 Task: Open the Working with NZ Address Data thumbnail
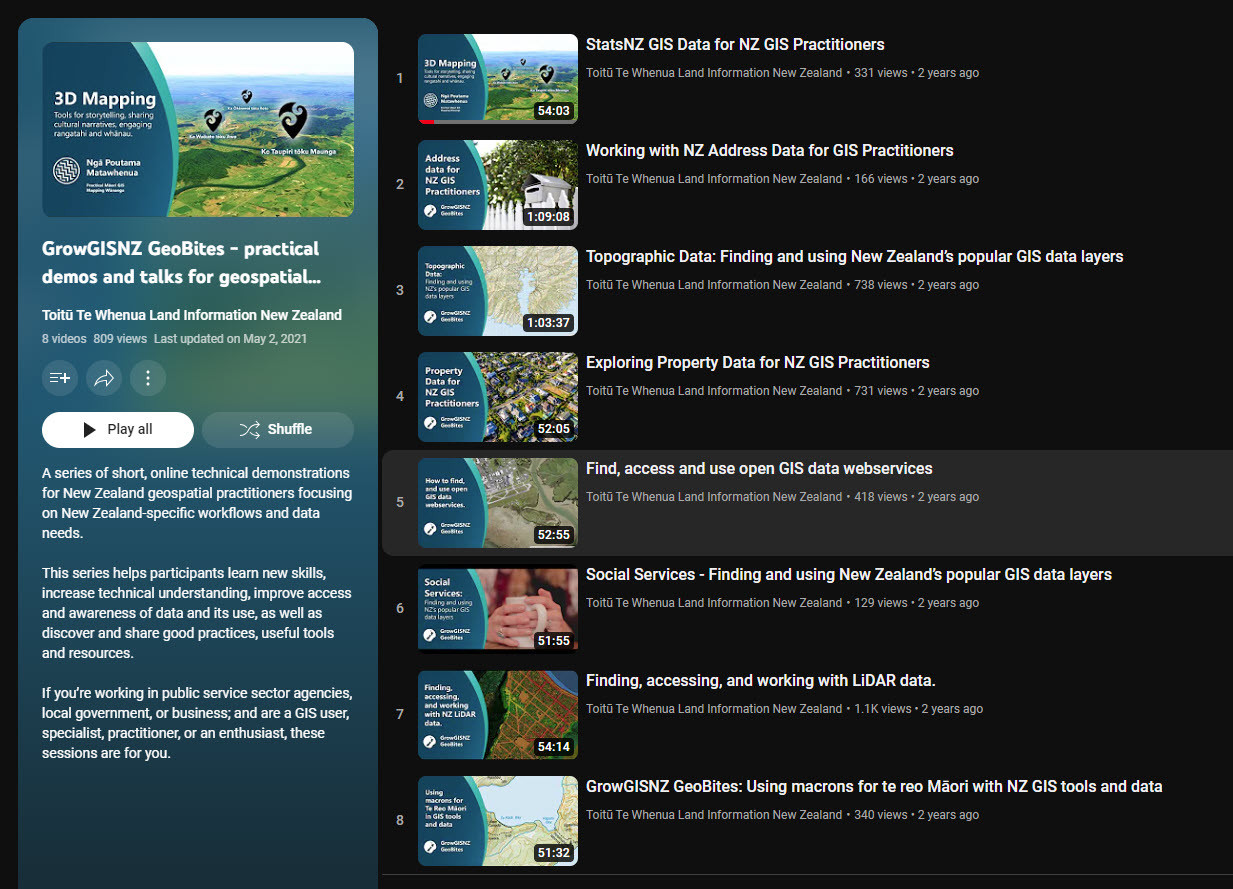pos(498,185)
